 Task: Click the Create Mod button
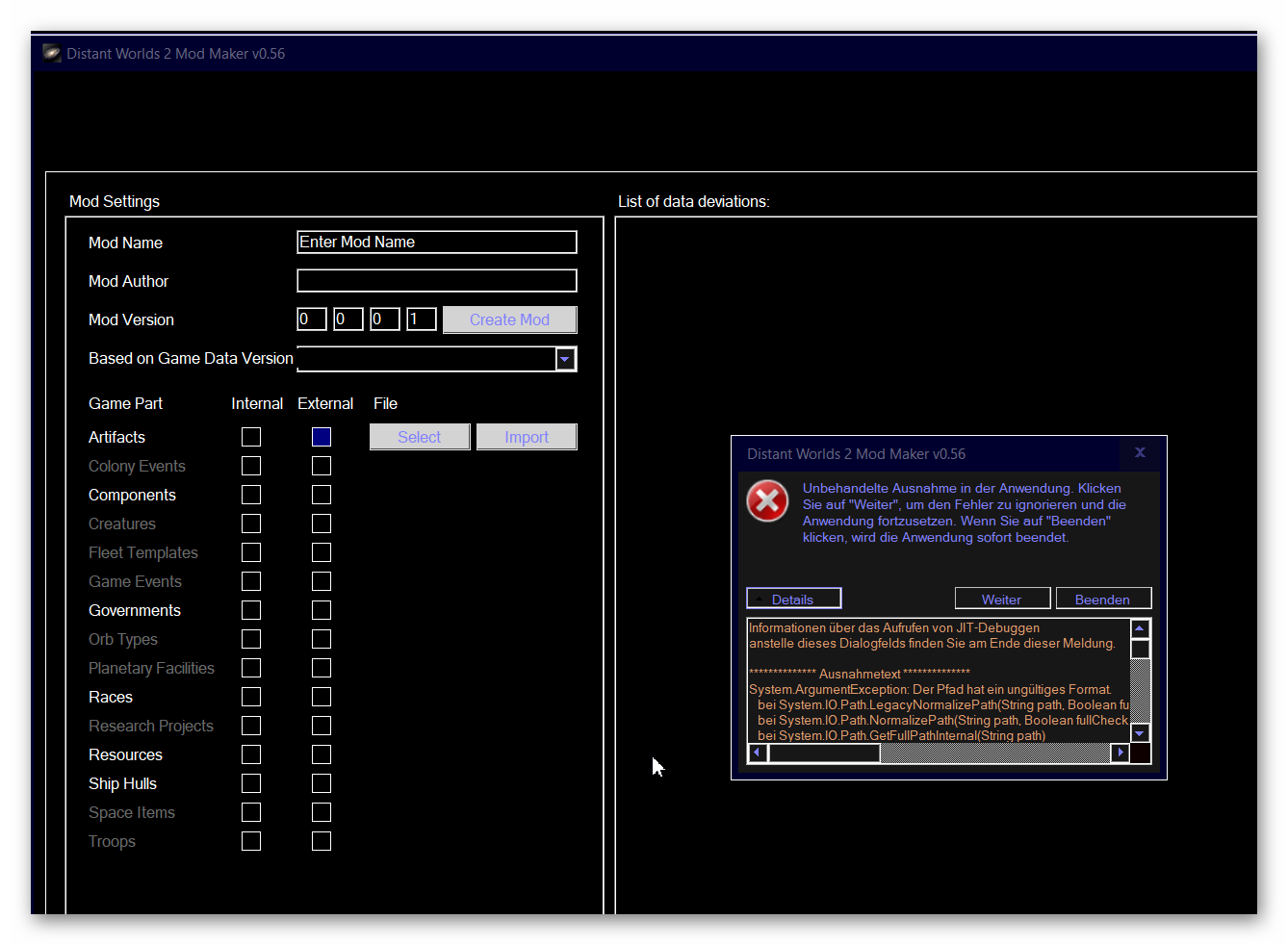click(x=510, y=319)
